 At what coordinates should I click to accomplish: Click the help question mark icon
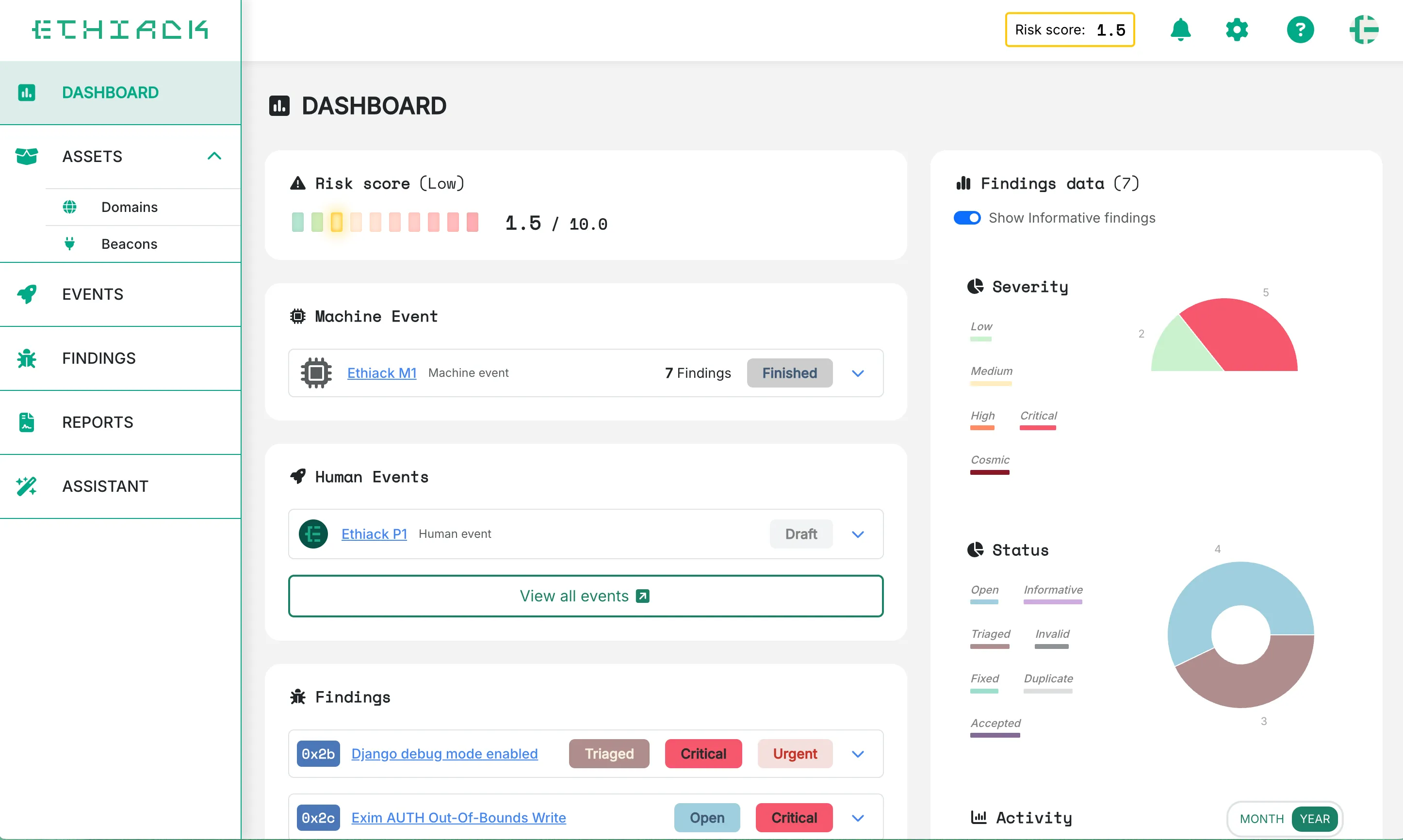[x=1301, y=30]
